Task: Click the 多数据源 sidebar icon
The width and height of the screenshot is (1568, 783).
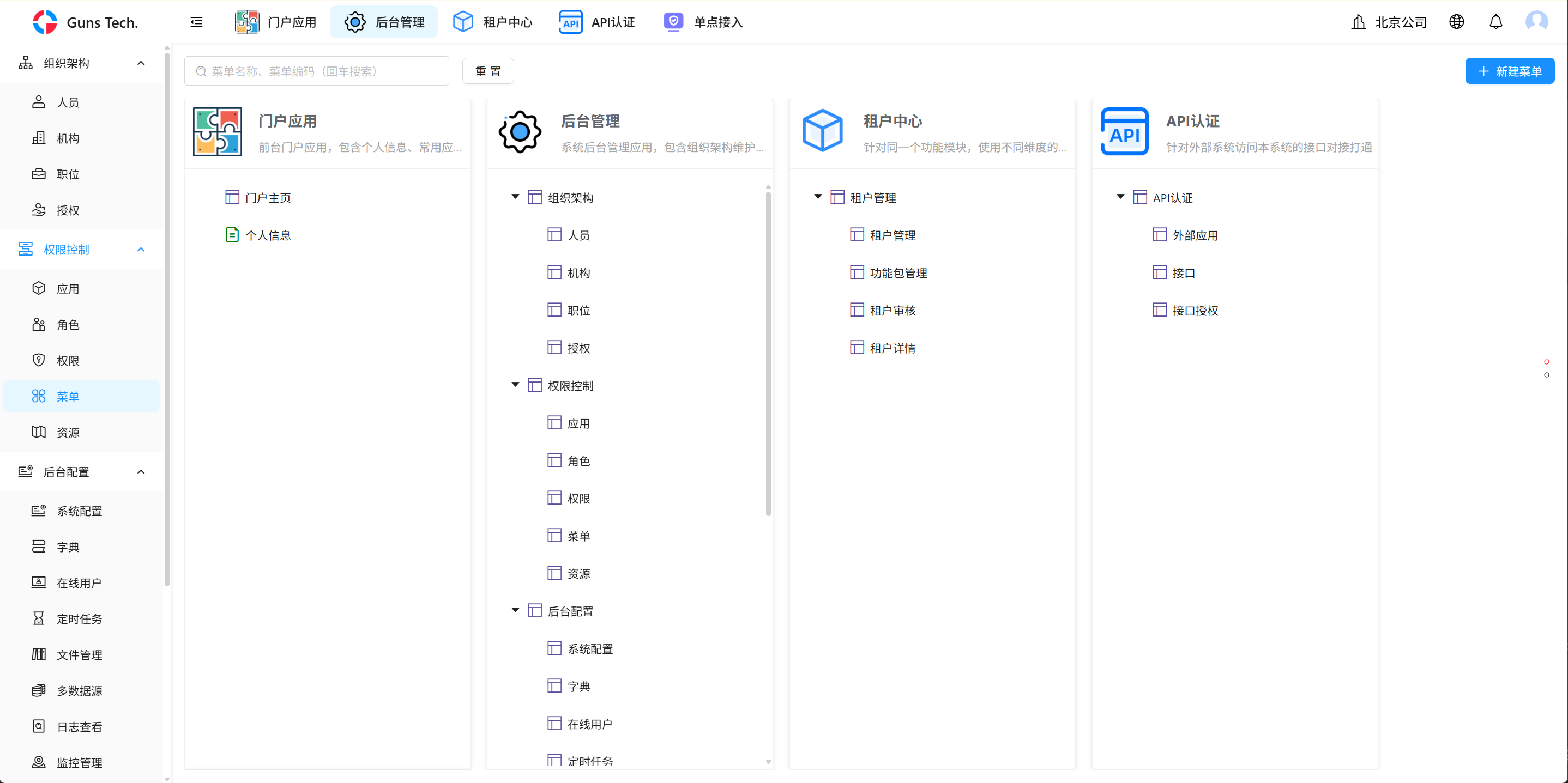Action: [38, 690]
